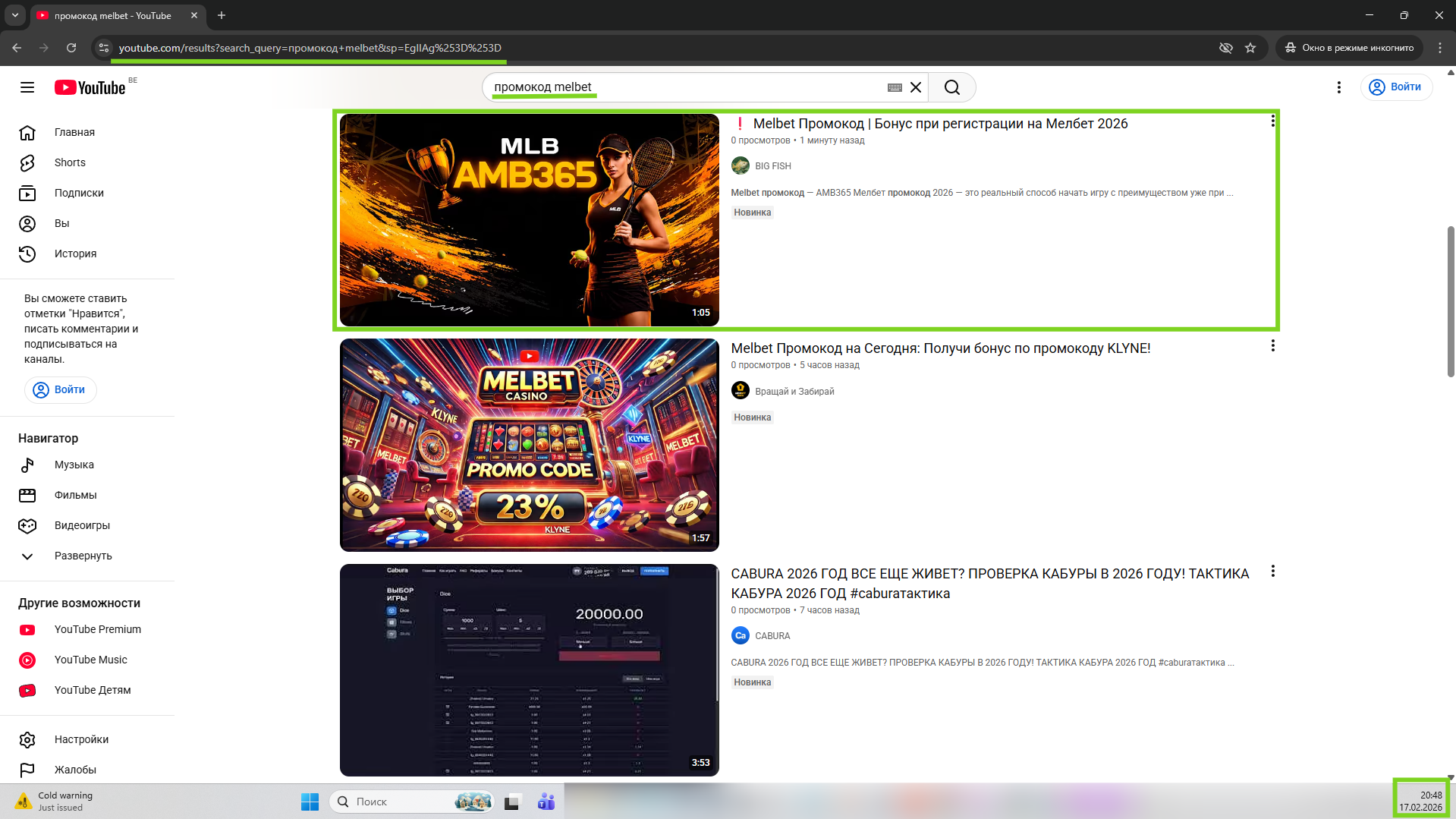Click the magnifier search button
Screen dimensions: 1456x819
pos(952,87)
